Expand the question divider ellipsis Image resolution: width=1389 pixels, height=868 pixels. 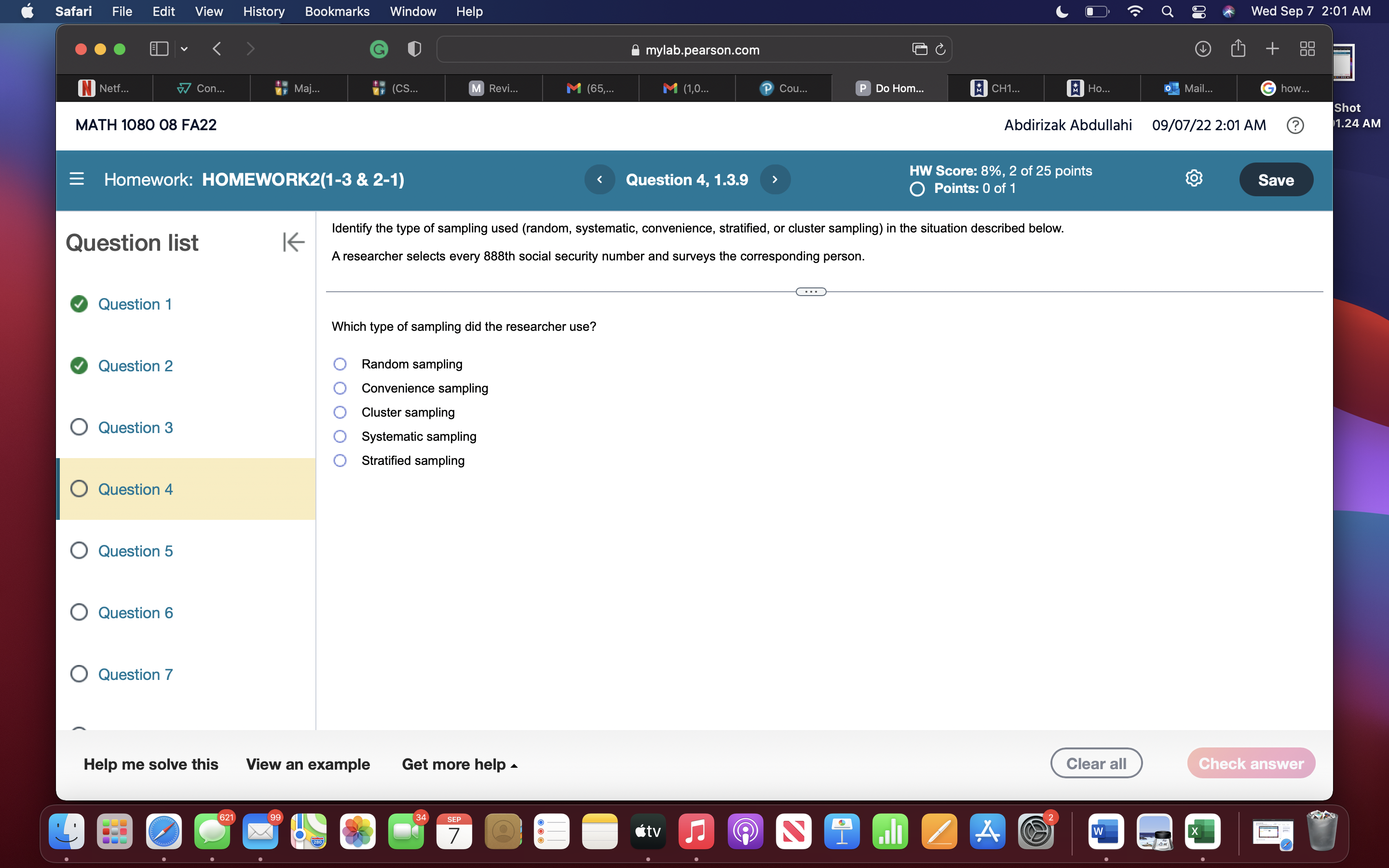pos(810,291)
